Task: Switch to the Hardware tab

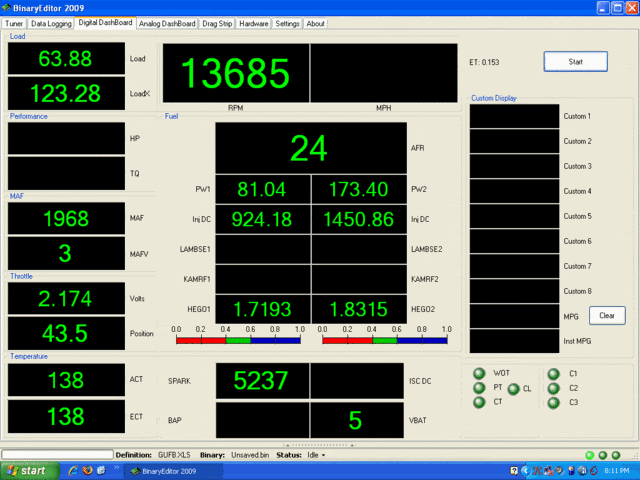Action: tap(253, 24)
